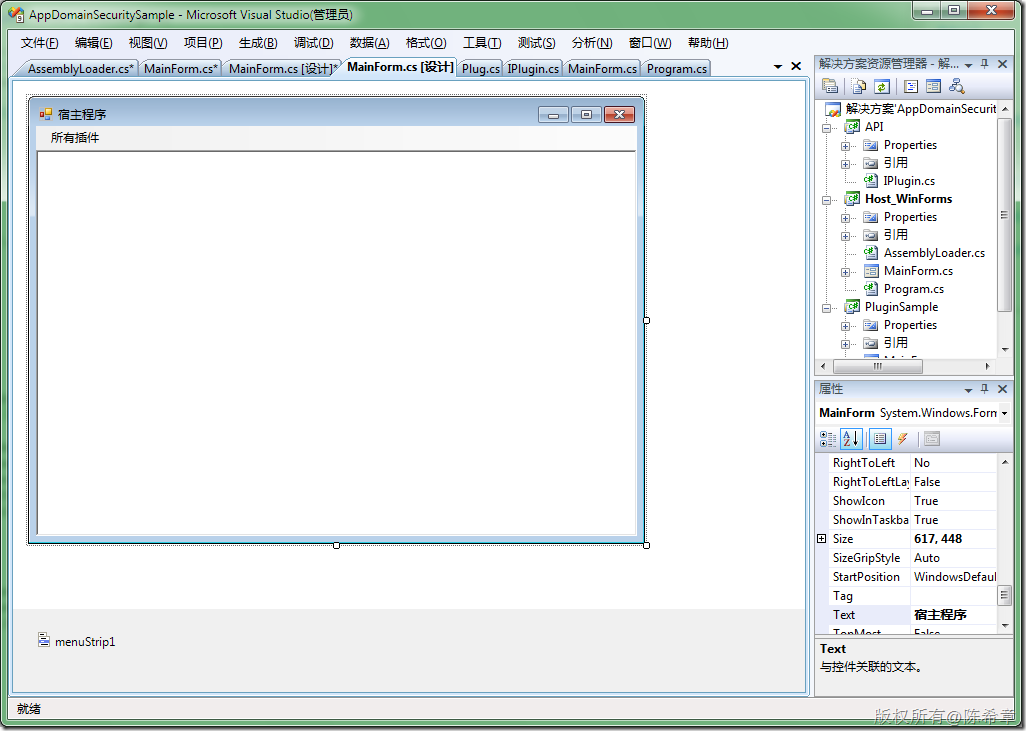Switch to the Plug.cs tab
Image resolution: width=1026 pixels, height=731 pixels.
480,69
